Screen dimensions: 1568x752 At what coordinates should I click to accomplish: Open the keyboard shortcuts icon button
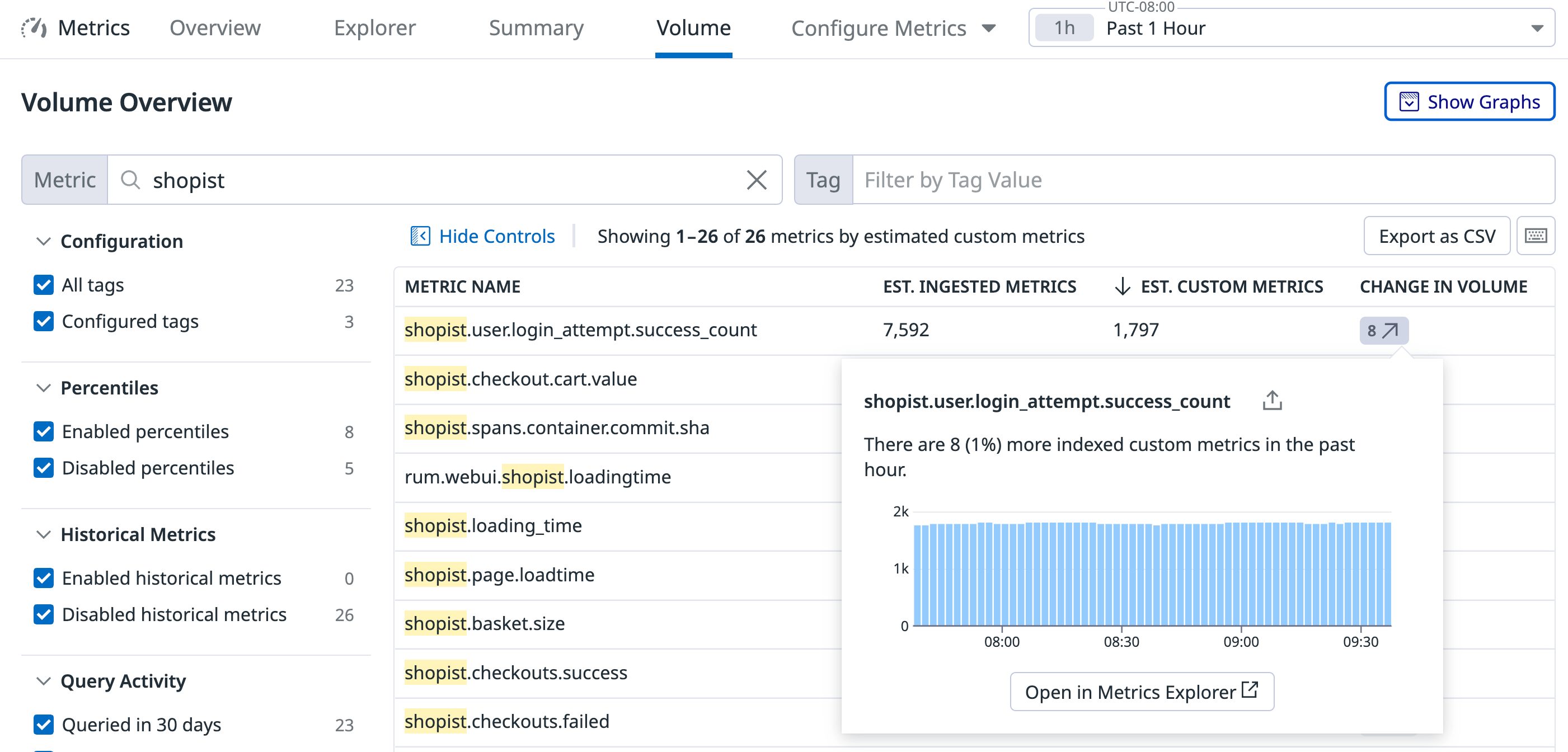click(1536, 236)
